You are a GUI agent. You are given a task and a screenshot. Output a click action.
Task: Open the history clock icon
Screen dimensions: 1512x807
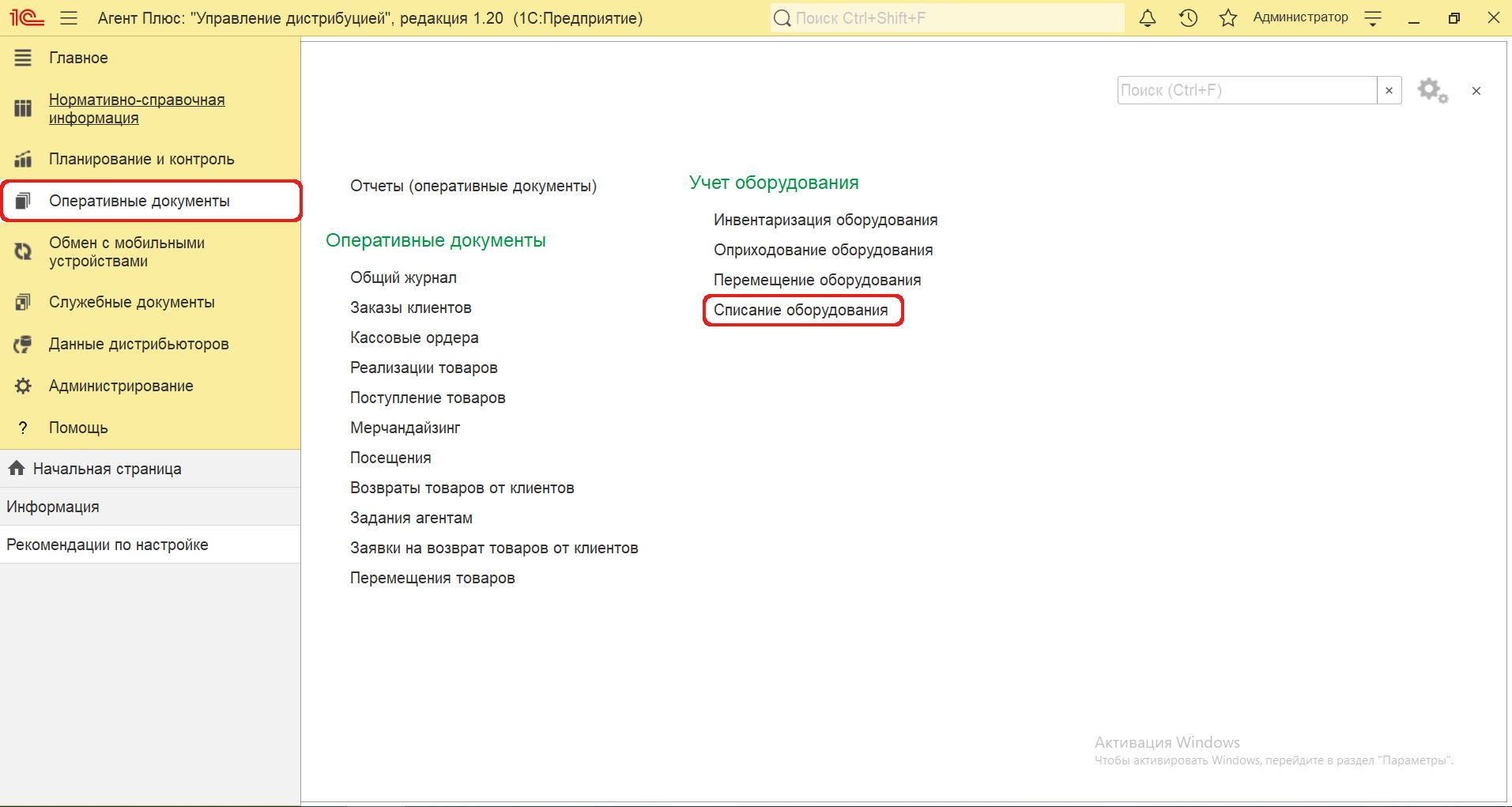tap(1188, 18)
